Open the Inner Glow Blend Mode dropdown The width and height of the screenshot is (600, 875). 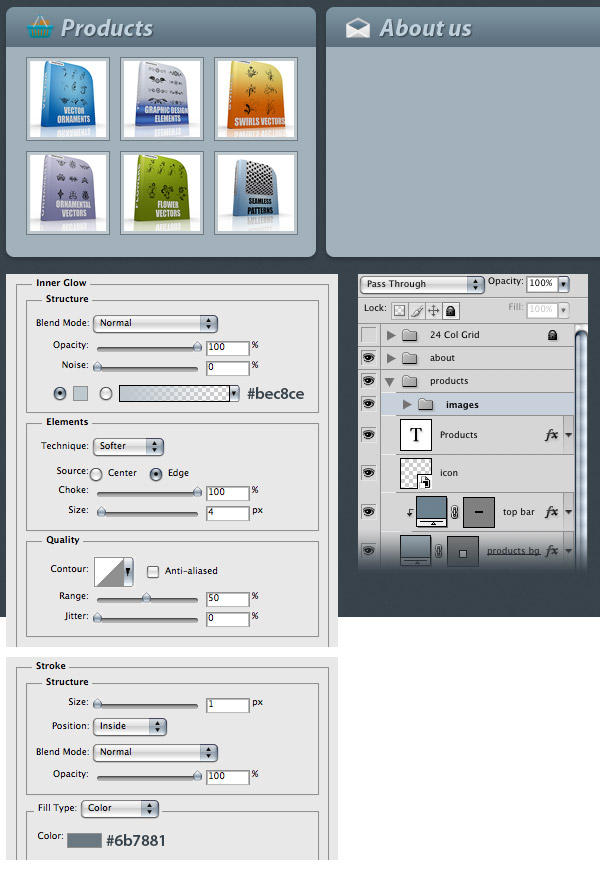[x=155, y=323]
